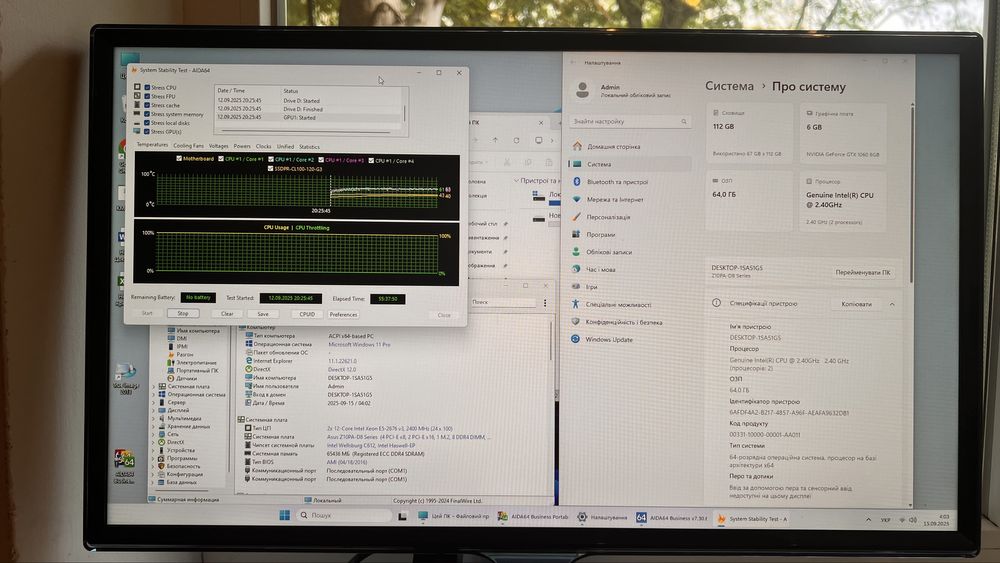Image resolution: width=1000 pixels, height=563 pixels.
Task: Switch to Clocks tab
Action: (263, 147)
